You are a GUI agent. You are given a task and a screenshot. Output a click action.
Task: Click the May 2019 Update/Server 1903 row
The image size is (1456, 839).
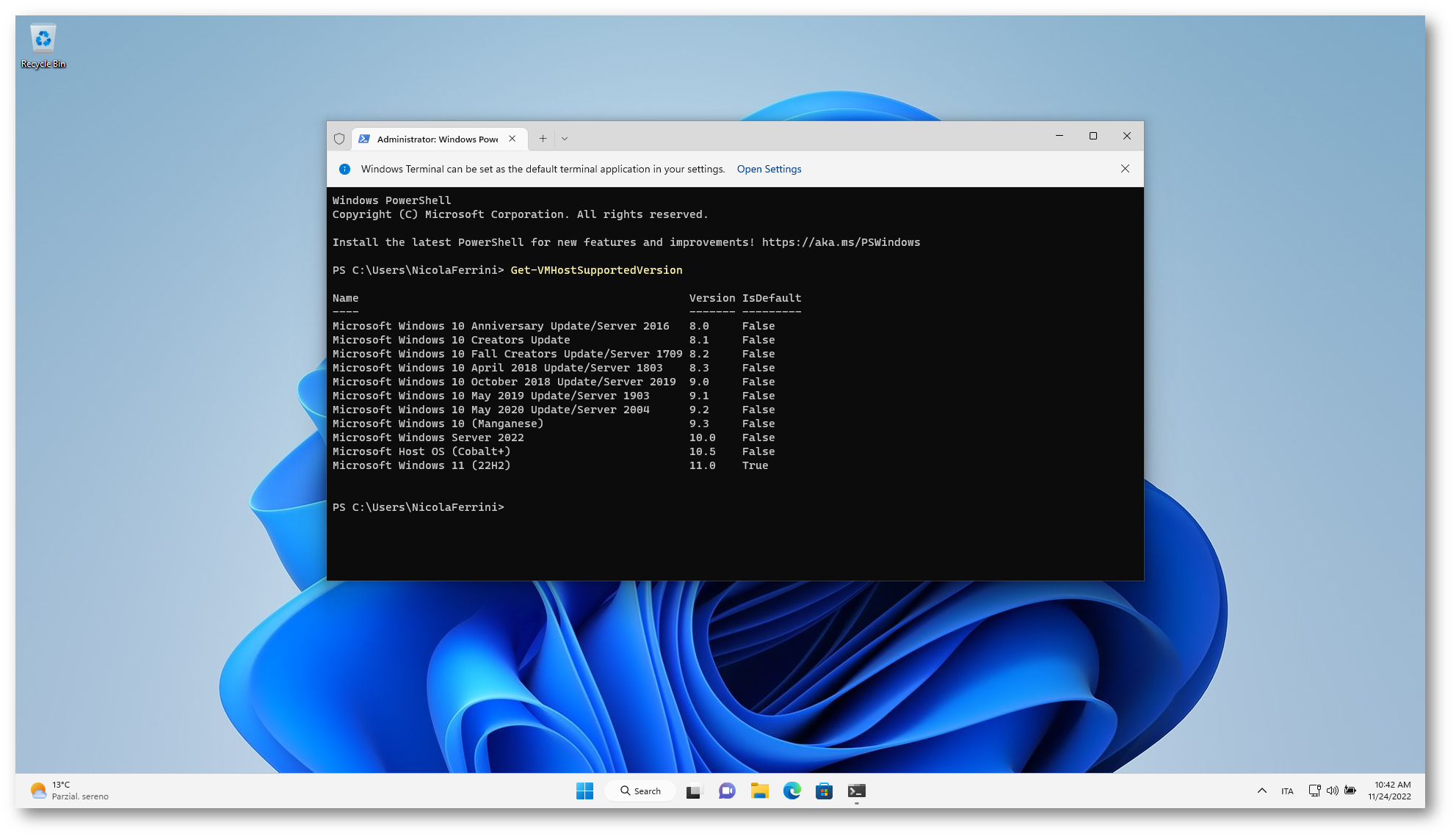click(554, 396)
